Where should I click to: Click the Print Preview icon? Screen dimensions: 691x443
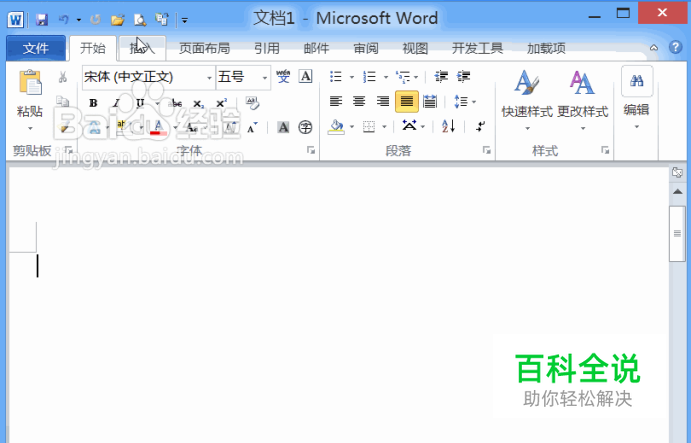(140, 19)
